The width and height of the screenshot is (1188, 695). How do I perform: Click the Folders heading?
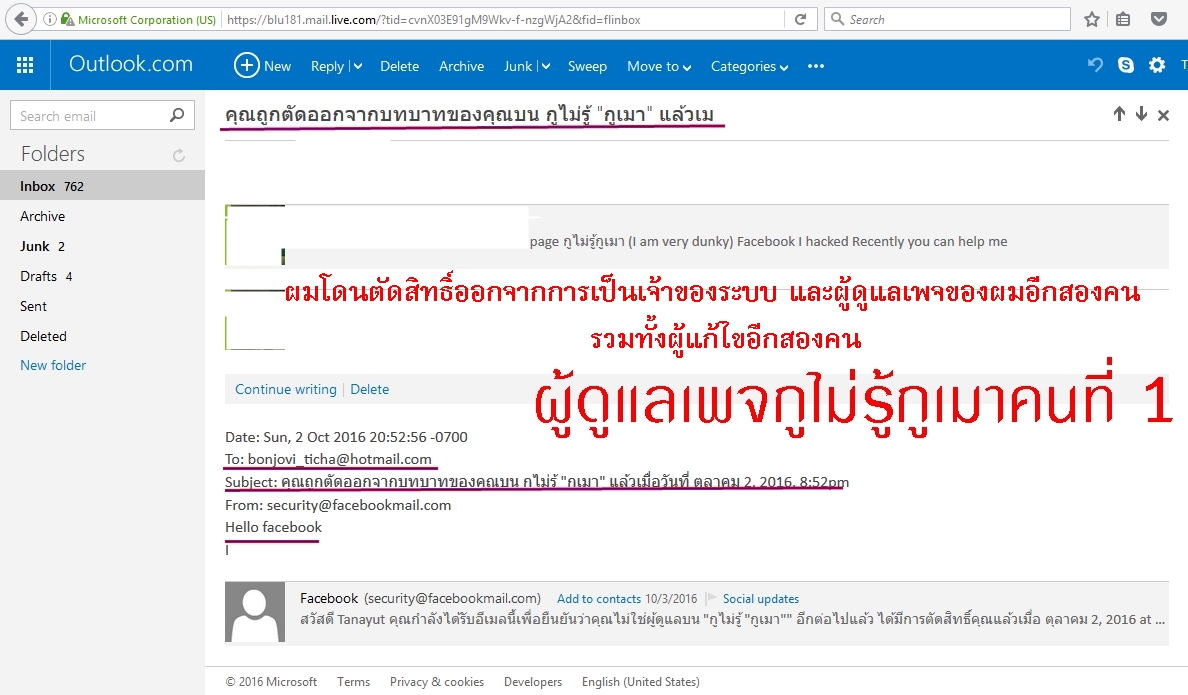(53, 154)
